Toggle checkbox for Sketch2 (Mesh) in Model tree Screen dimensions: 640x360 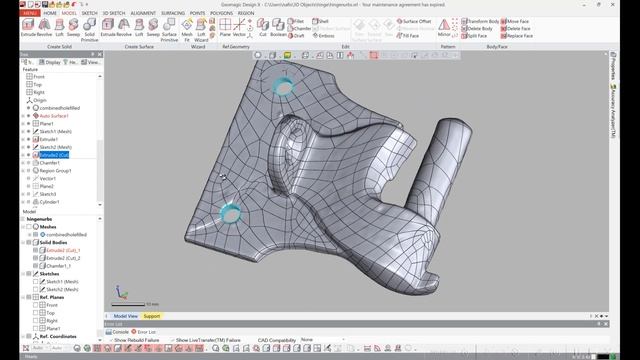(x=36, y=289)
